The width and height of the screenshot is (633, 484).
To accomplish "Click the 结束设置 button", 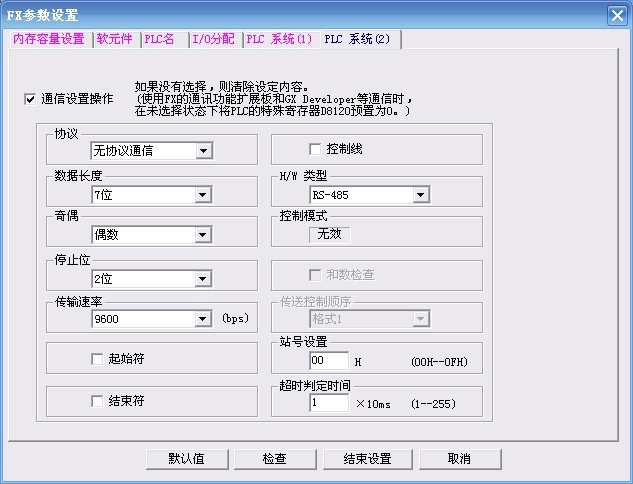I will (x=367, y=459).
